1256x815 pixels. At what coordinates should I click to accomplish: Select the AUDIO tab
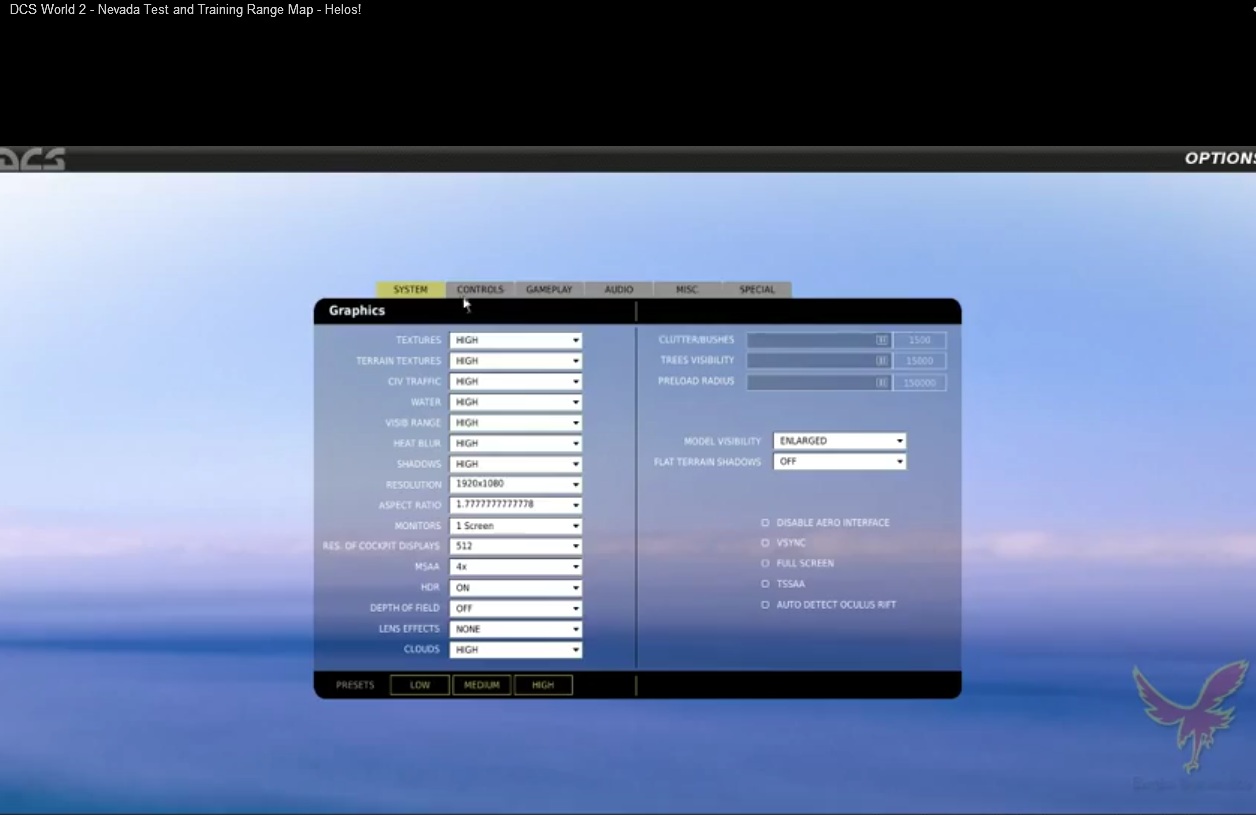(619, 290)
